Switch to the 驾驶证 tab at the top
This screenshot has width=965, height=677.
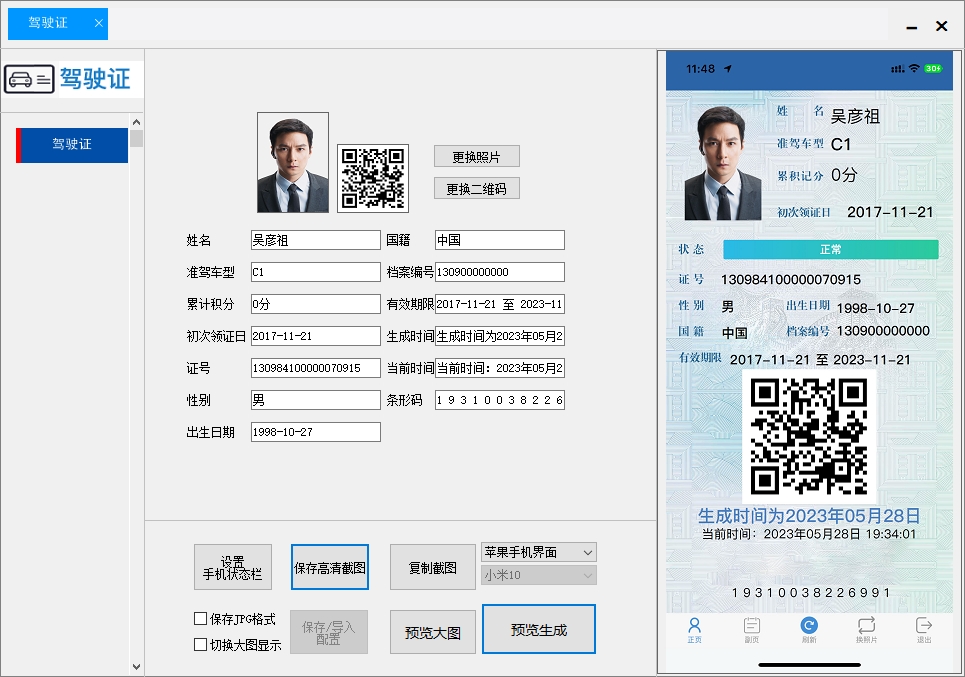click(48, 22)
